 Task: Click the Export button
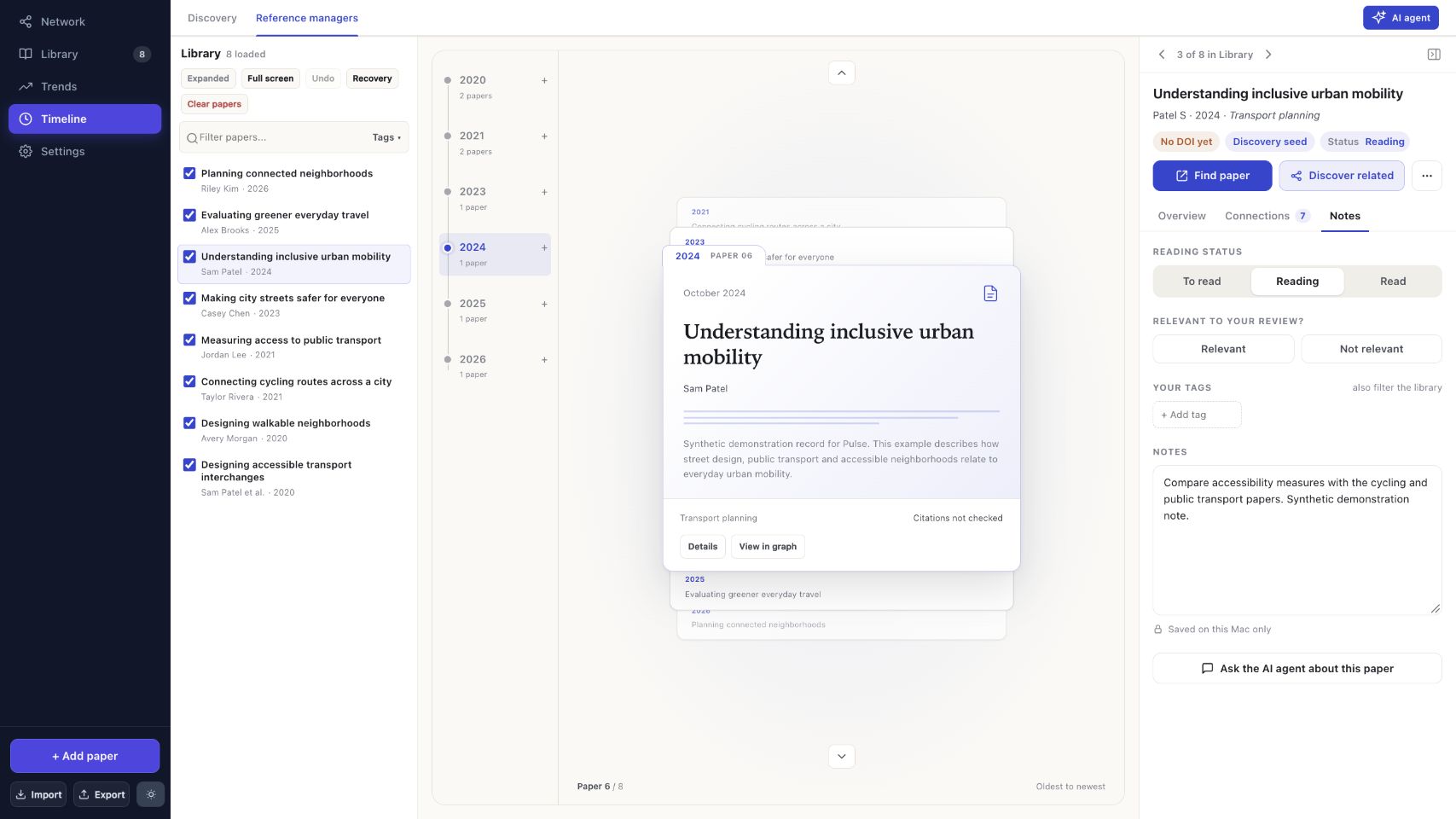tap(102, 794)
